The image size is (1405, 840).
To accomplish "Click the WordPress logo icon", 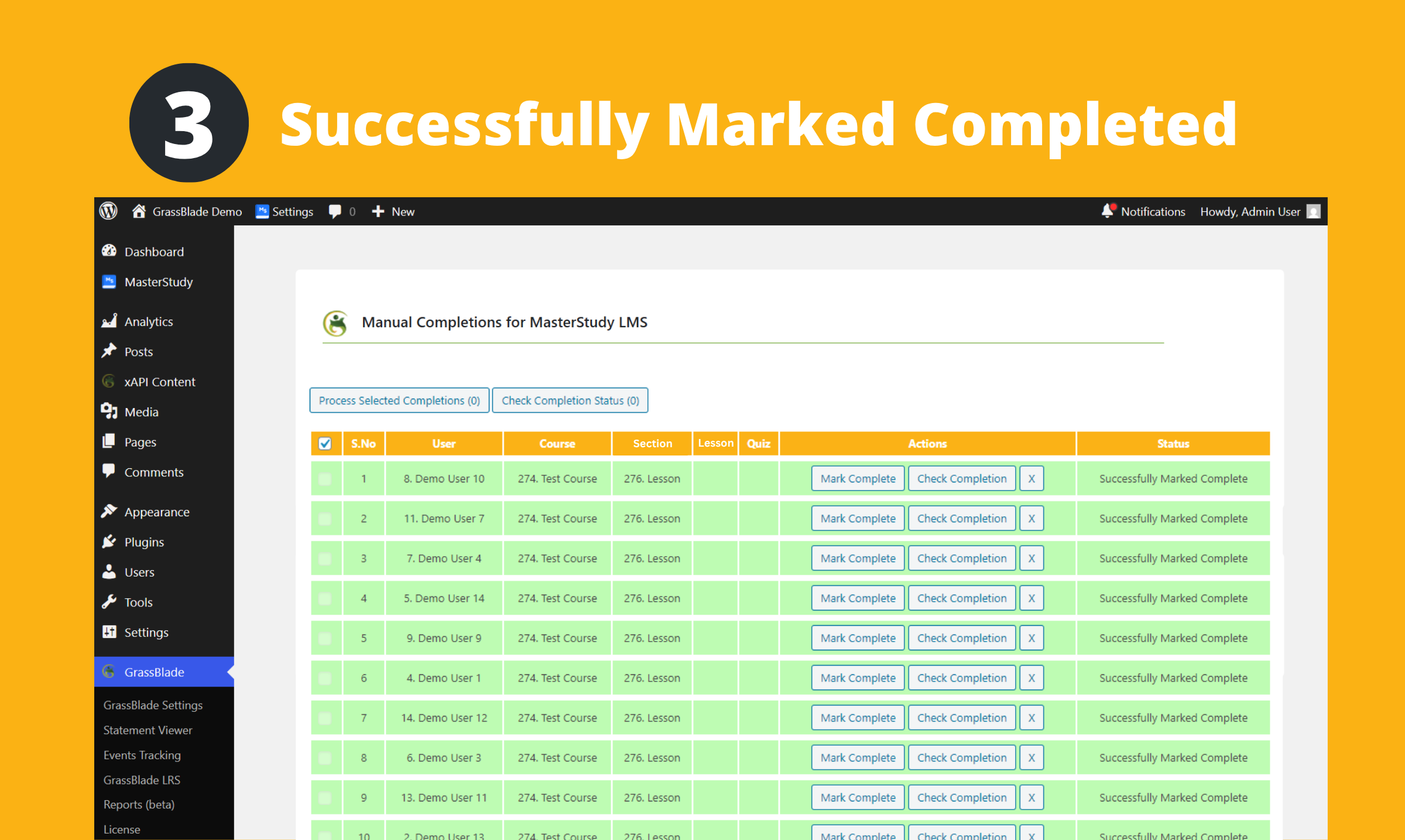I will 108,211.
